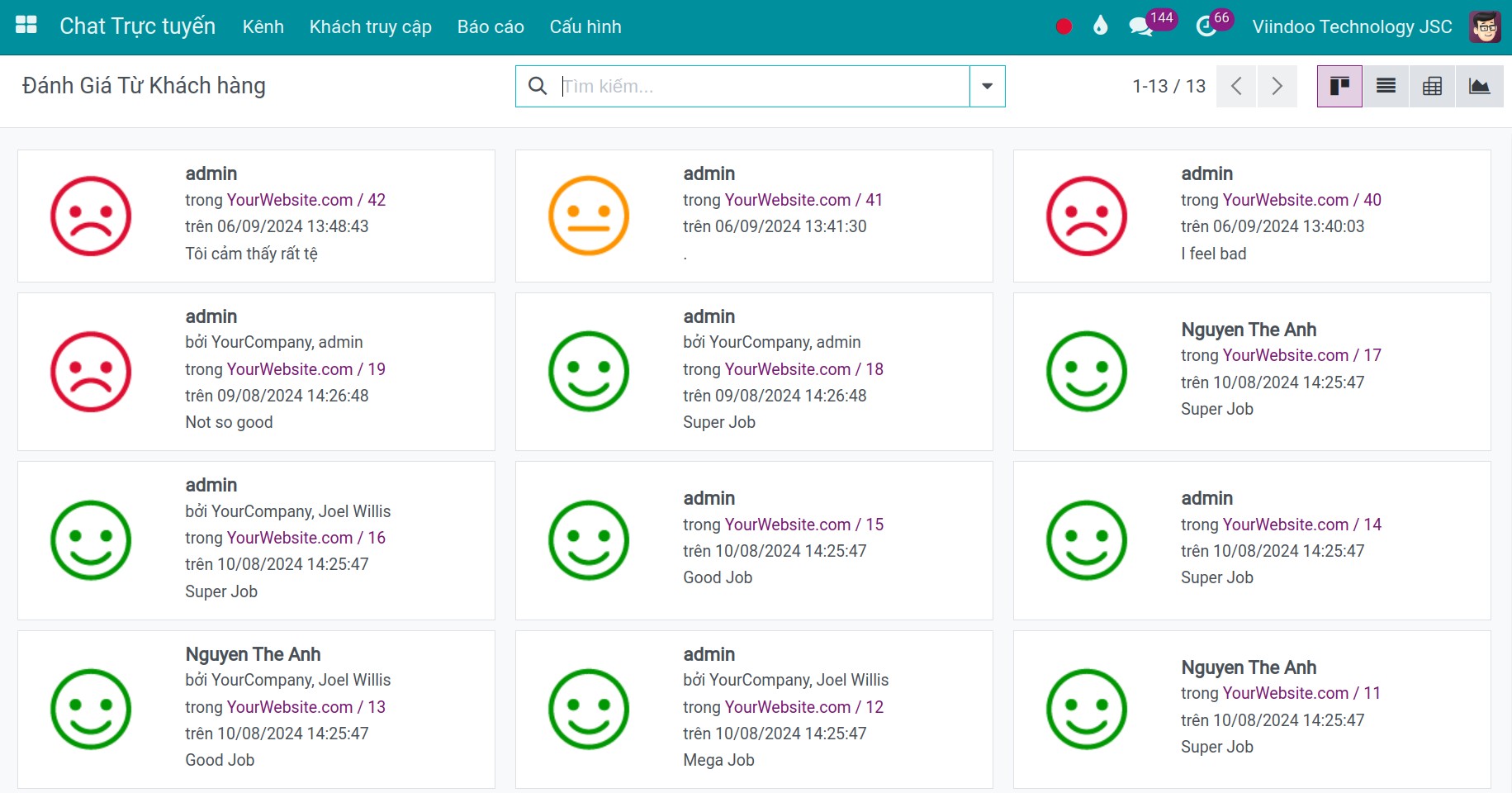The height and width of the screenshot is (793, 1512).
Task: Open the Cấu hình menu
Action: pyautogui.click(x=585, y=26)
